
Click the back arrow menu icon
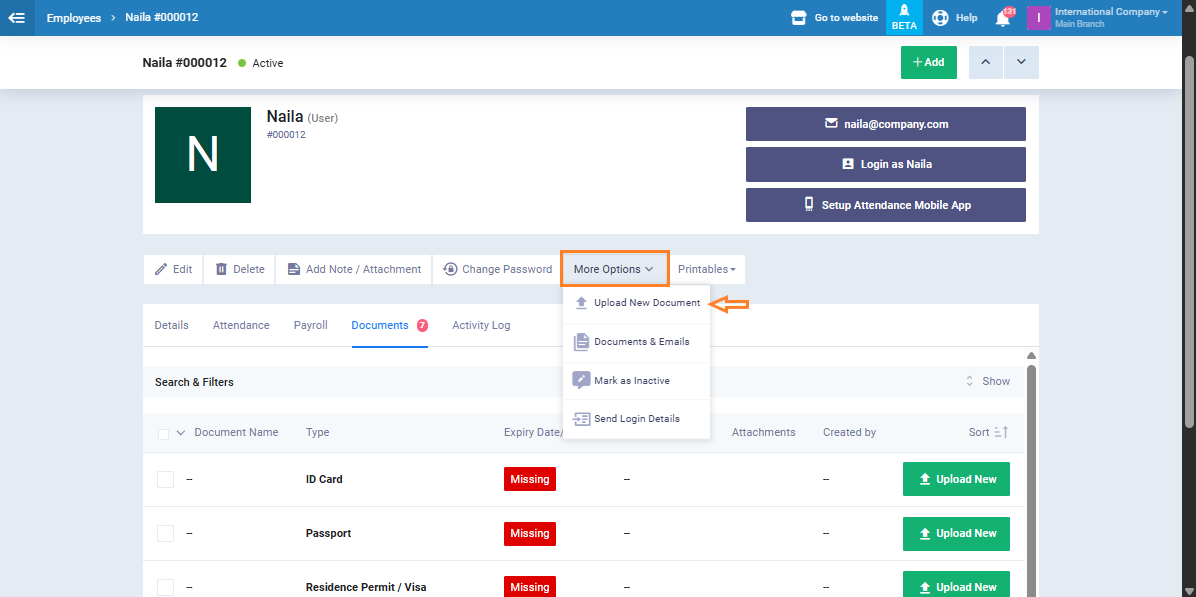17,18
